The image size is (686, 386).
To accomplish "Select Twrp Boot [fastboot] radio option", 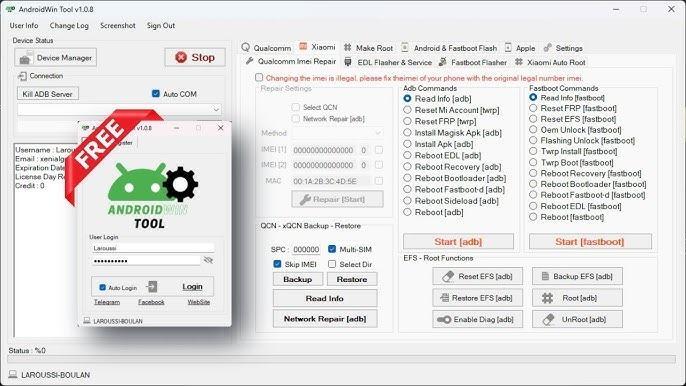I will coord(533,162).
